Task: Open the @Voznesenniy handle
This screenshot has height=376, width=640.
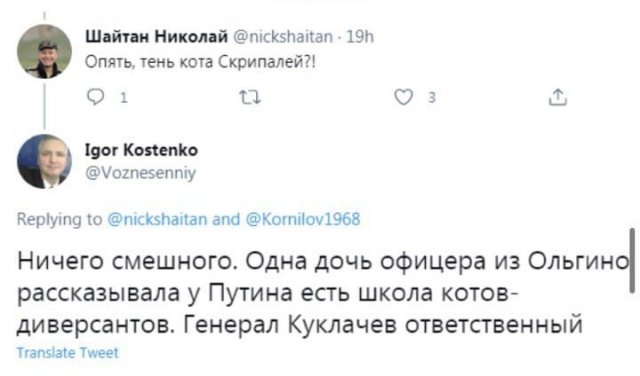Action: click(140, 173)
